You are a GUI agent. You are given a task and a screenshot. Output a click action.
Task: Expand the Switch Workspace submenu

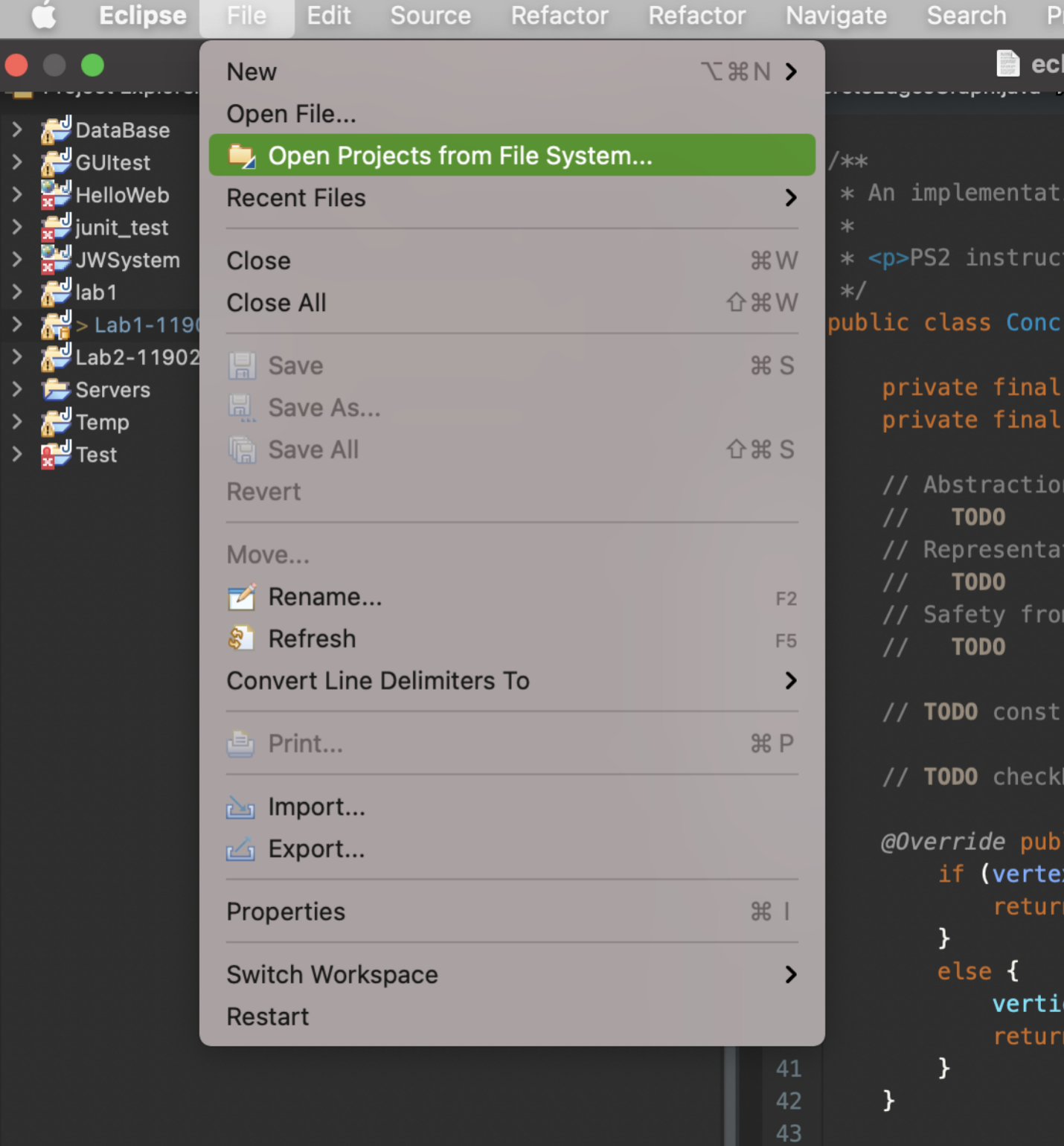click(x=512, y=975)
